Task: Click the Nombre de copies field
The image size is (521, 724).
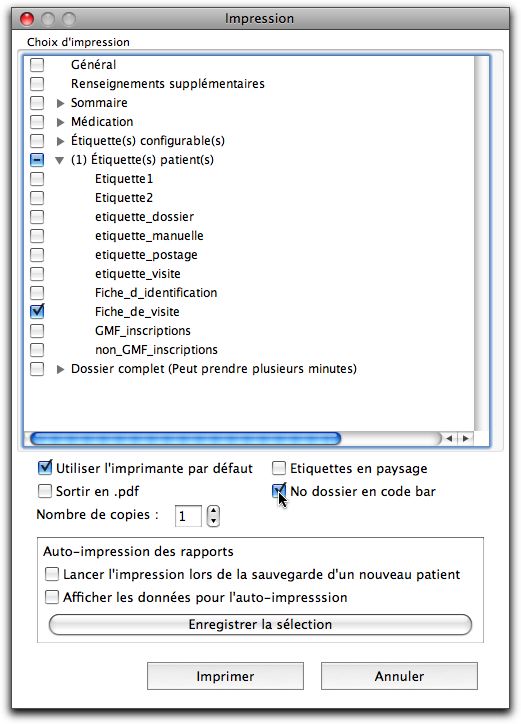Action: pyautogui.click(x=188, y=516)
